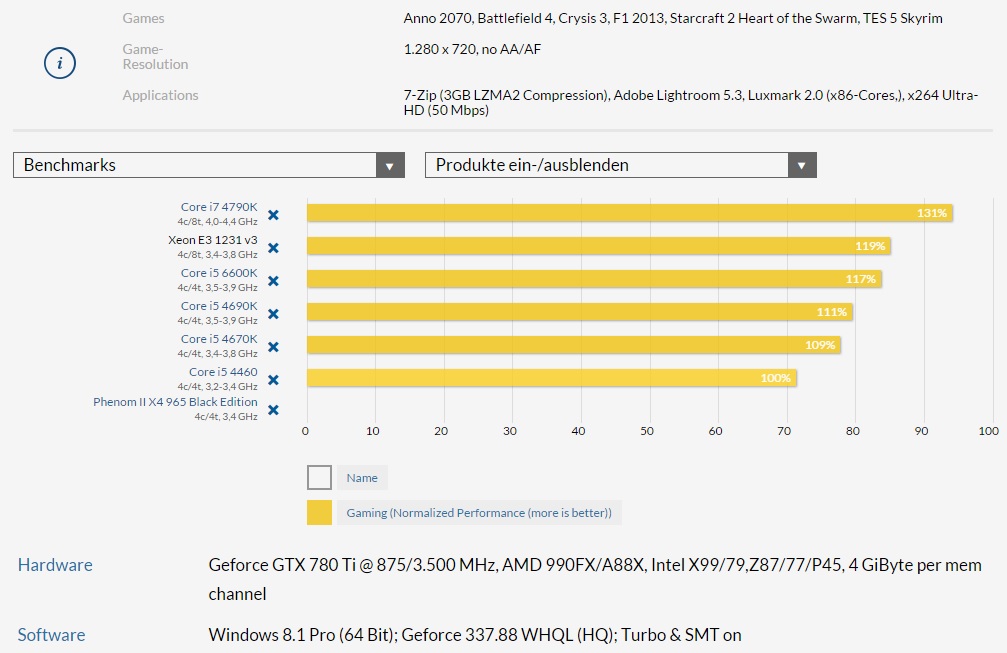Click the Hardware heading

pos(55,564)
